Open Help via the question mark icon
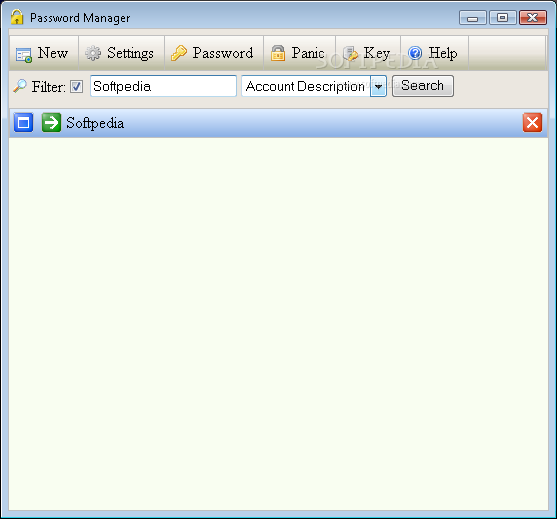Viewport: 557px width, 519px height. [415, 53]
